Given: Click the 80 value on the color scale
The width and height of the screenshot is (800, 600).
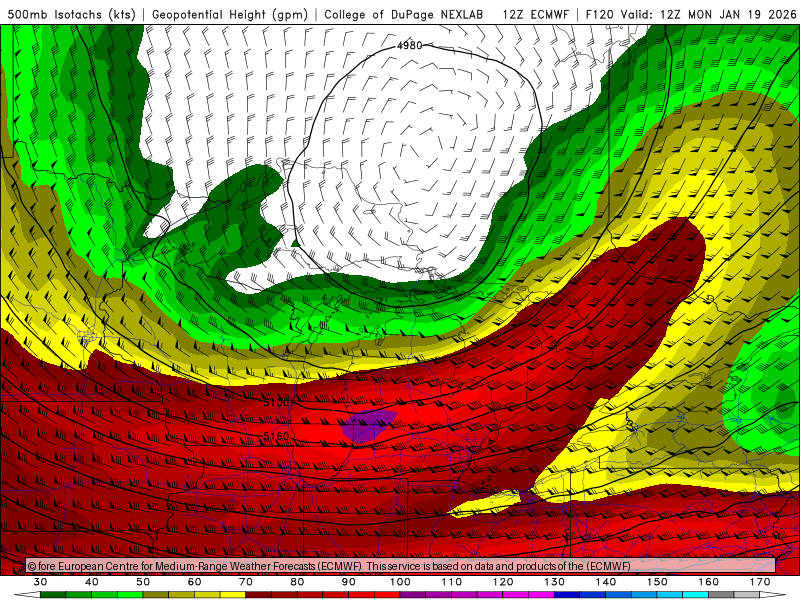Looking at the screenshot, I should pyautogui.click(x=297, y=582).
